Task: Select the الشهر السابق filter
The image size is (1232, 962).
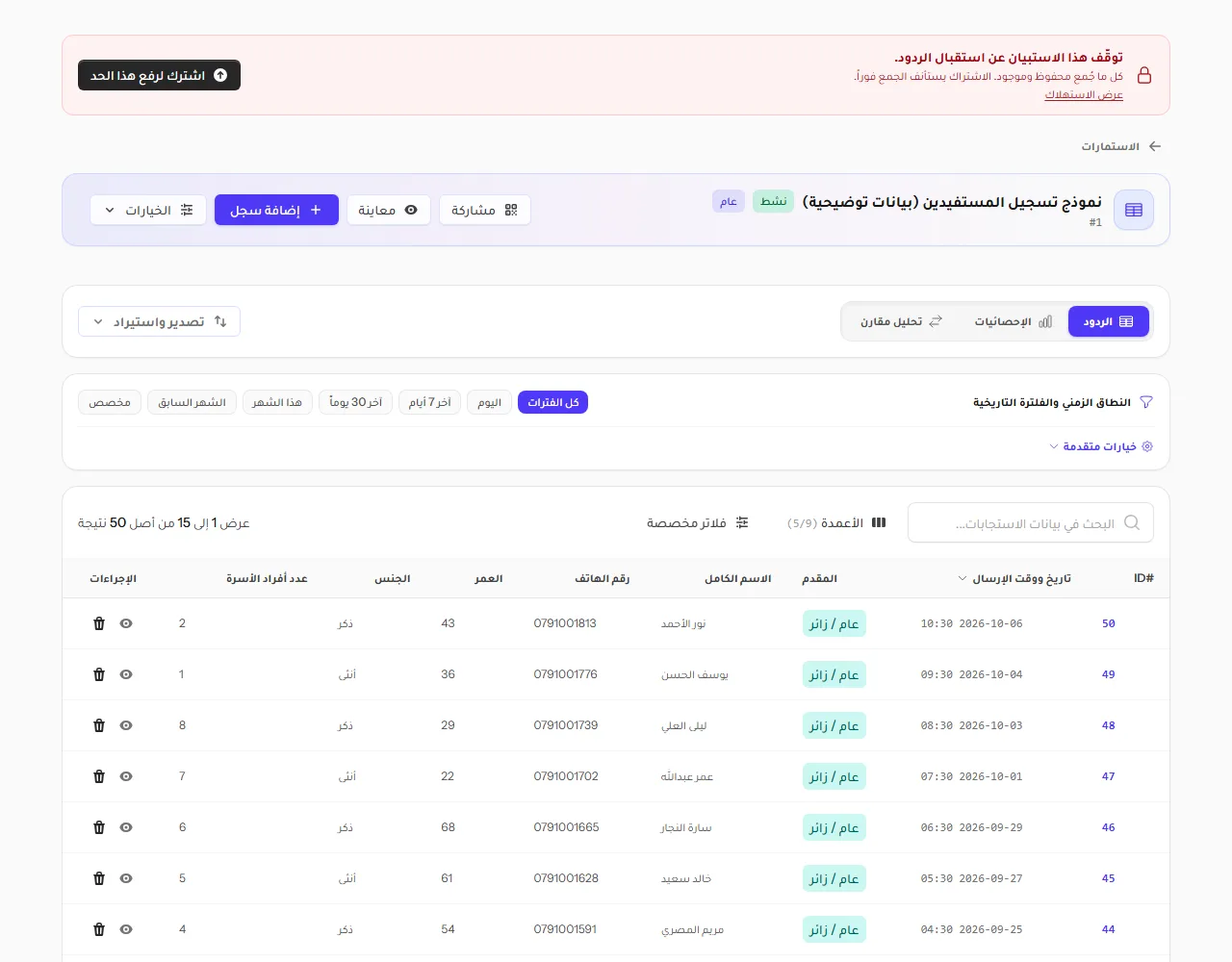Action: (x=192, y=402)
